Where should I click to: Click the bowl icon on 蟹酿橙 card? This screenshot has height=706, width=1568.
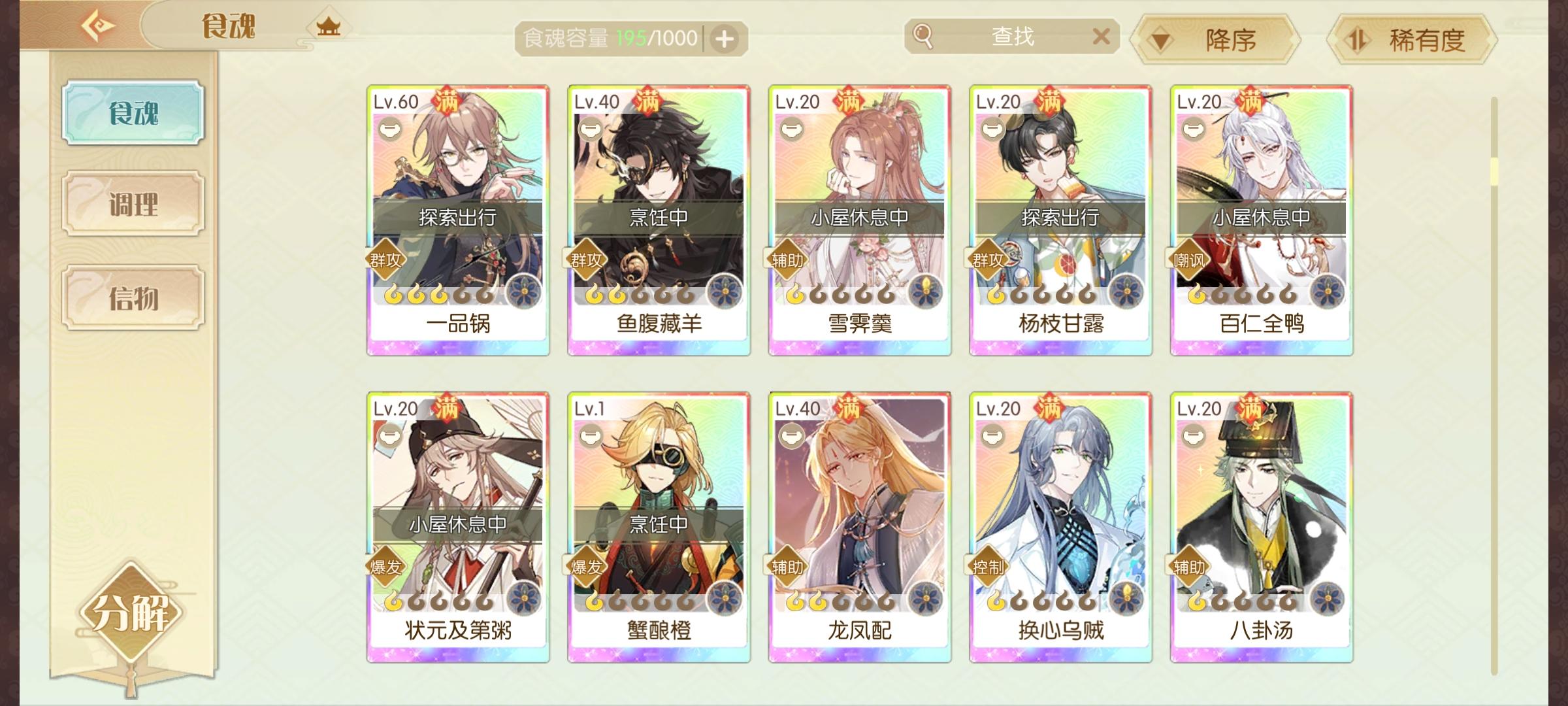point(590,435)
